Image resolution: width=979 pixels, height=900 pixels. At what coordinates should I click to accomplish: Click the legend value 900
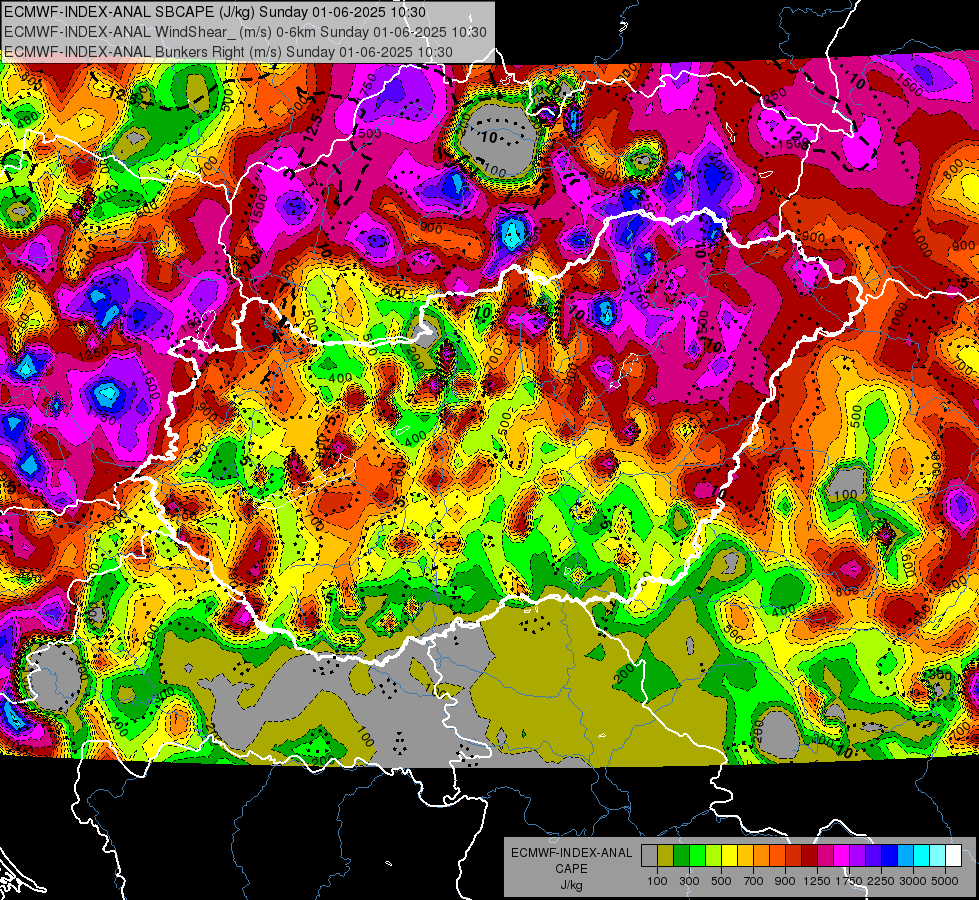[785, 881]
